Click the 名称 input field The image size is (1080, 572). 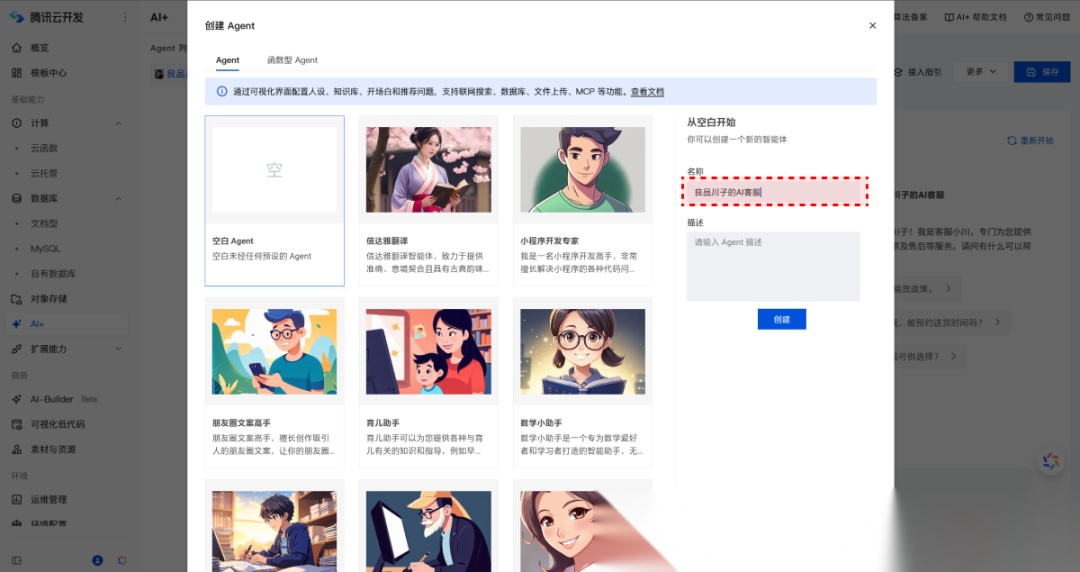pos(773,192)
